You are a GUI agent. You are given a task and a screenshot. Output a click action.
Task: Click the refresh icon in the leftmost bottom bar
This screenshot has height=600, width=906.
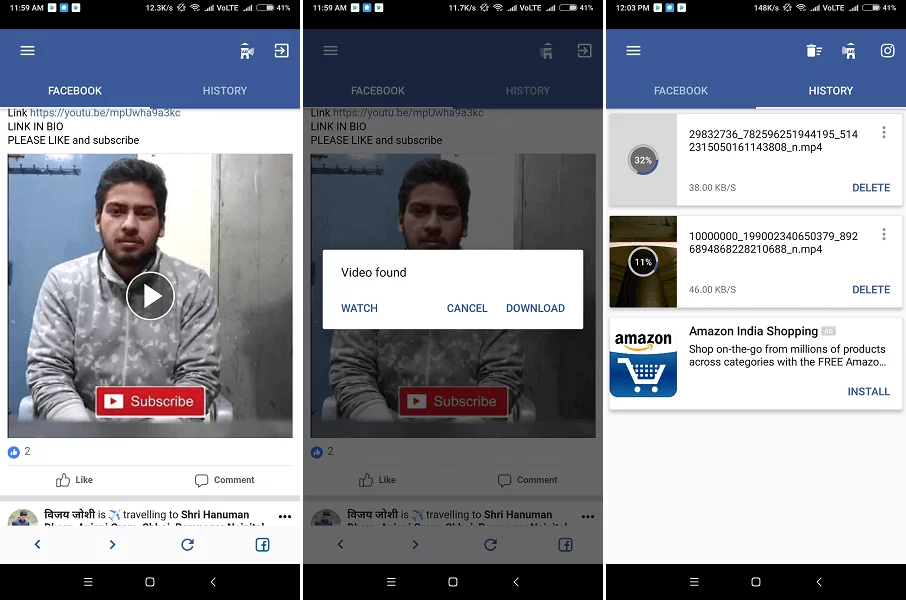tap(187, 545)
